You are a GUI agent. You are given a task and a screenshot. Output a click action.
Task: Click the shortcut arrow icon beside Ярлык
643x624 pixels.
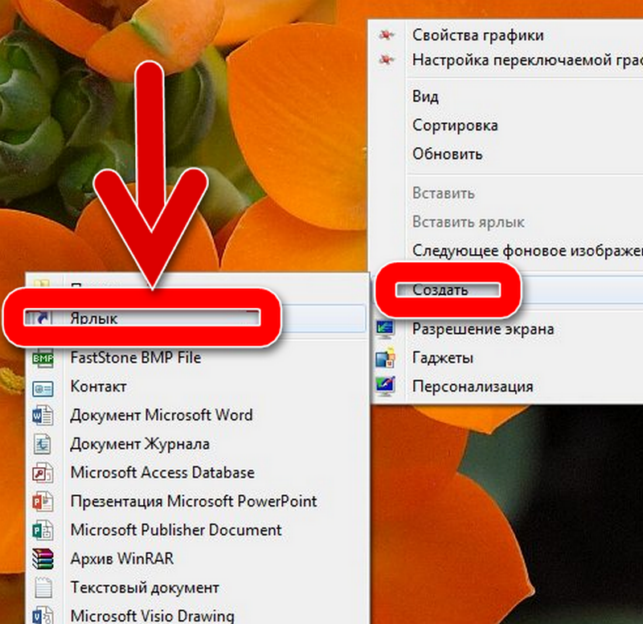42,318
